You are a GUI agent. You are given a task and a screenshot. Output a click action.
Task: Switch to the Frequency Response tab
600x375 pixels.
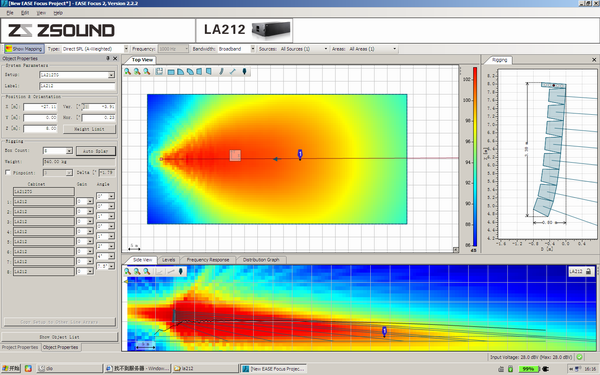208,259
